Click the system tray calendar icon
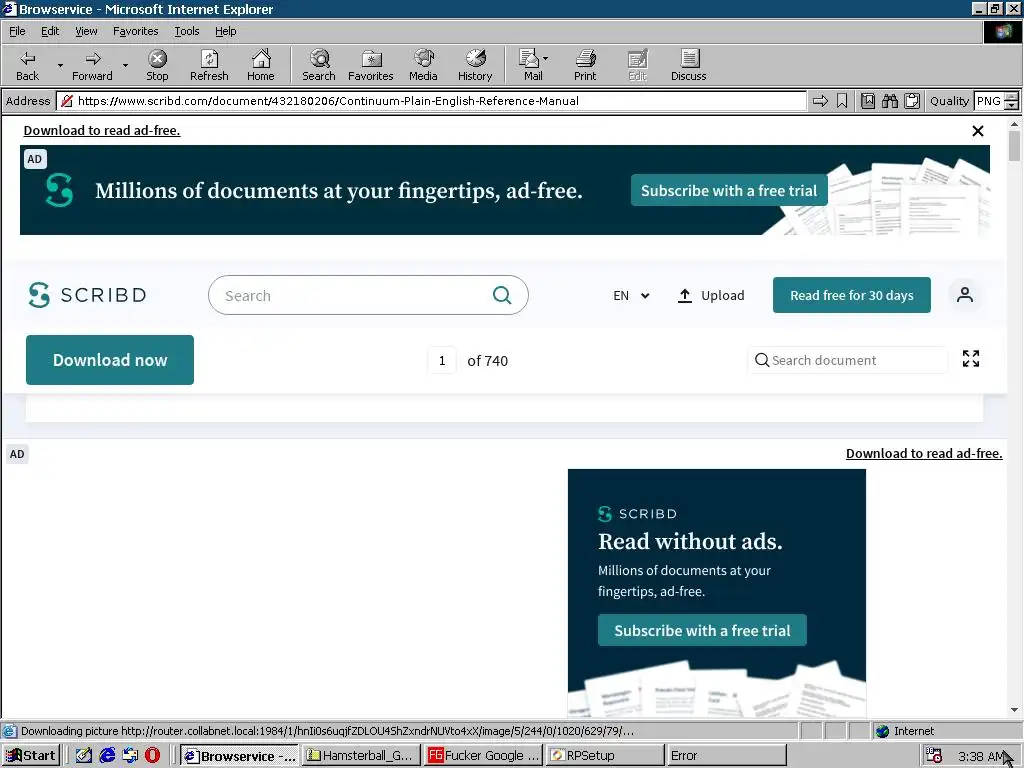 point(934,756)
